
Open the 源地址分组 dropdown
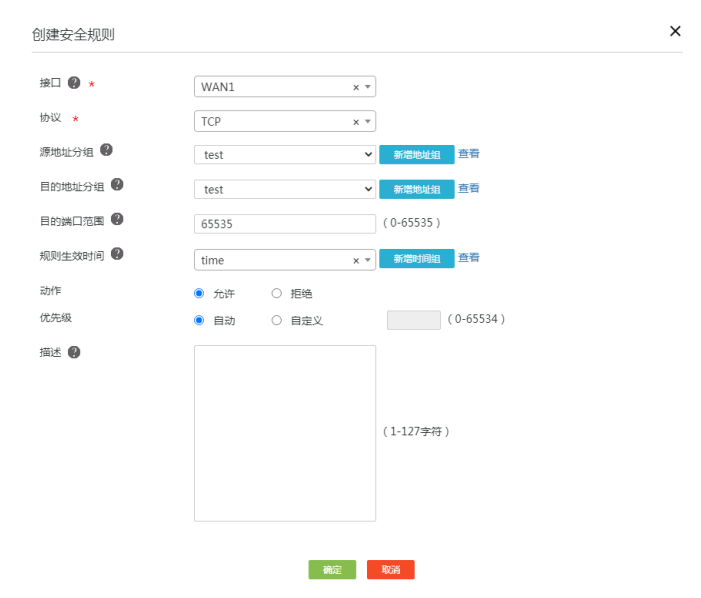[284, 155]
